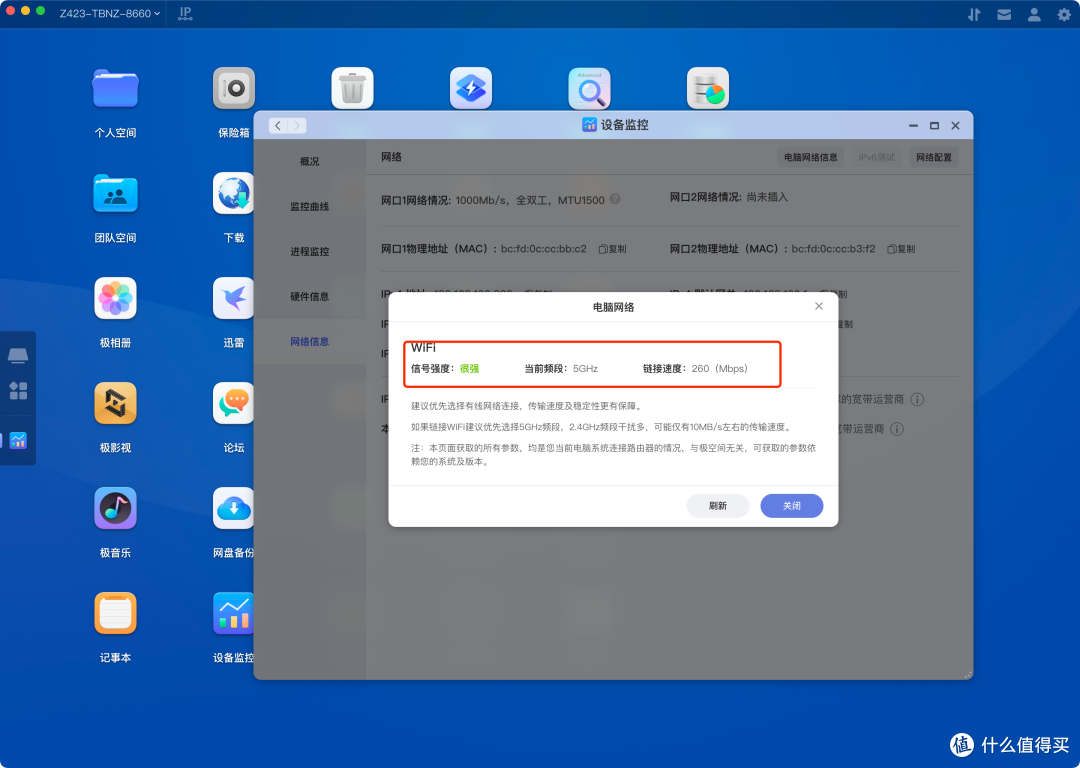Image resolution: width=1080 pixels, height=768 pixels.
Task: Click the 关闭 button in dialog
Action: point(791,506)
